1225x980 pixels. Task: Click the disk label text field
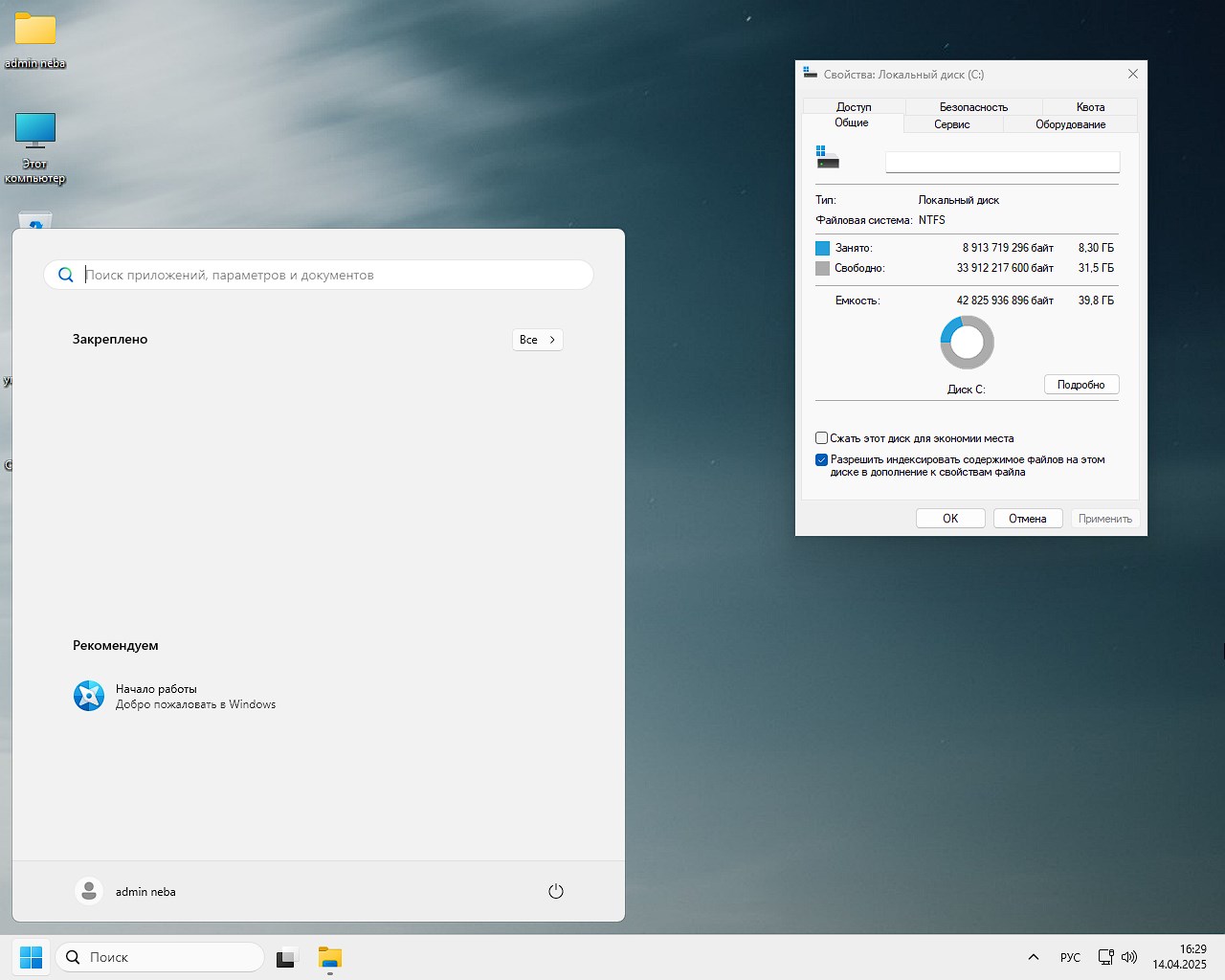1002,163
